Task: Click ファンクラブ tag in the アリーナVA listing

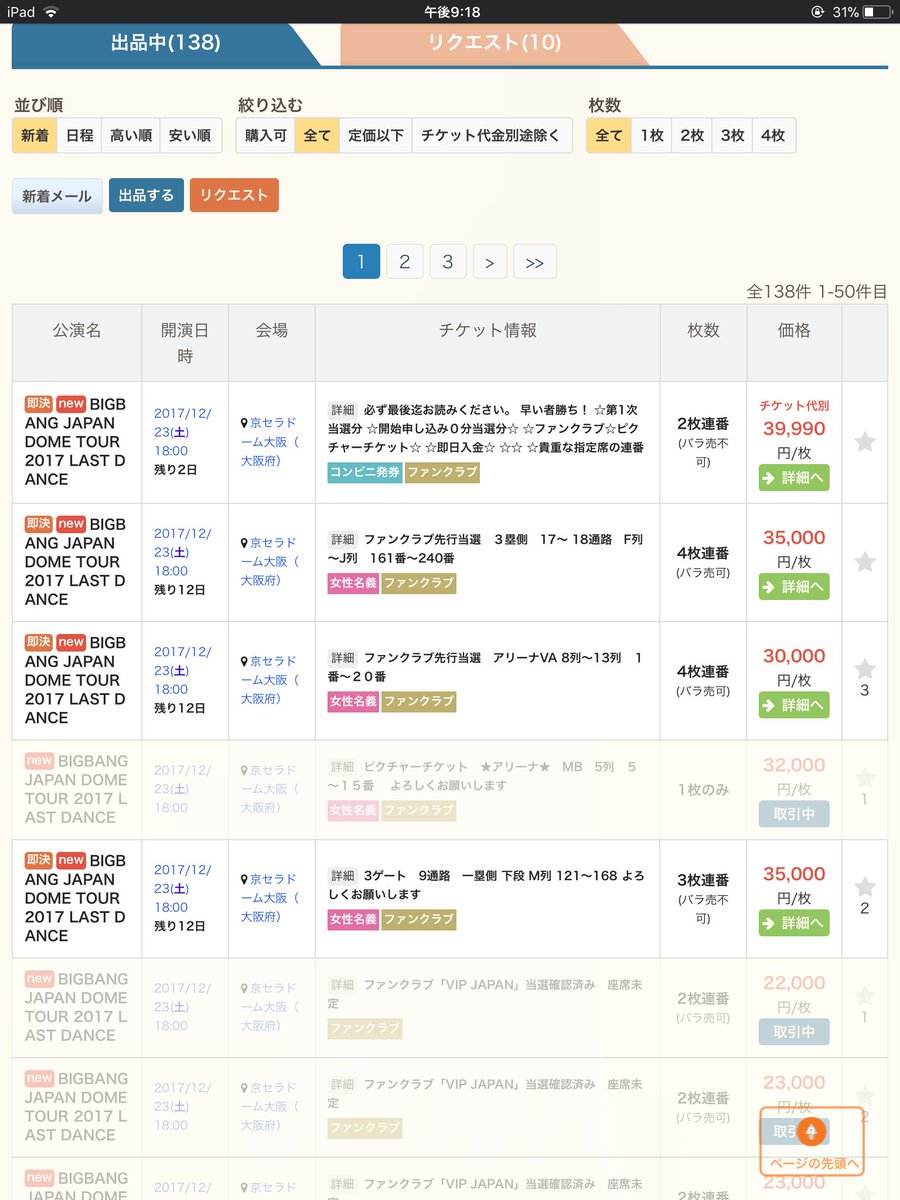Action: point(419,702)
